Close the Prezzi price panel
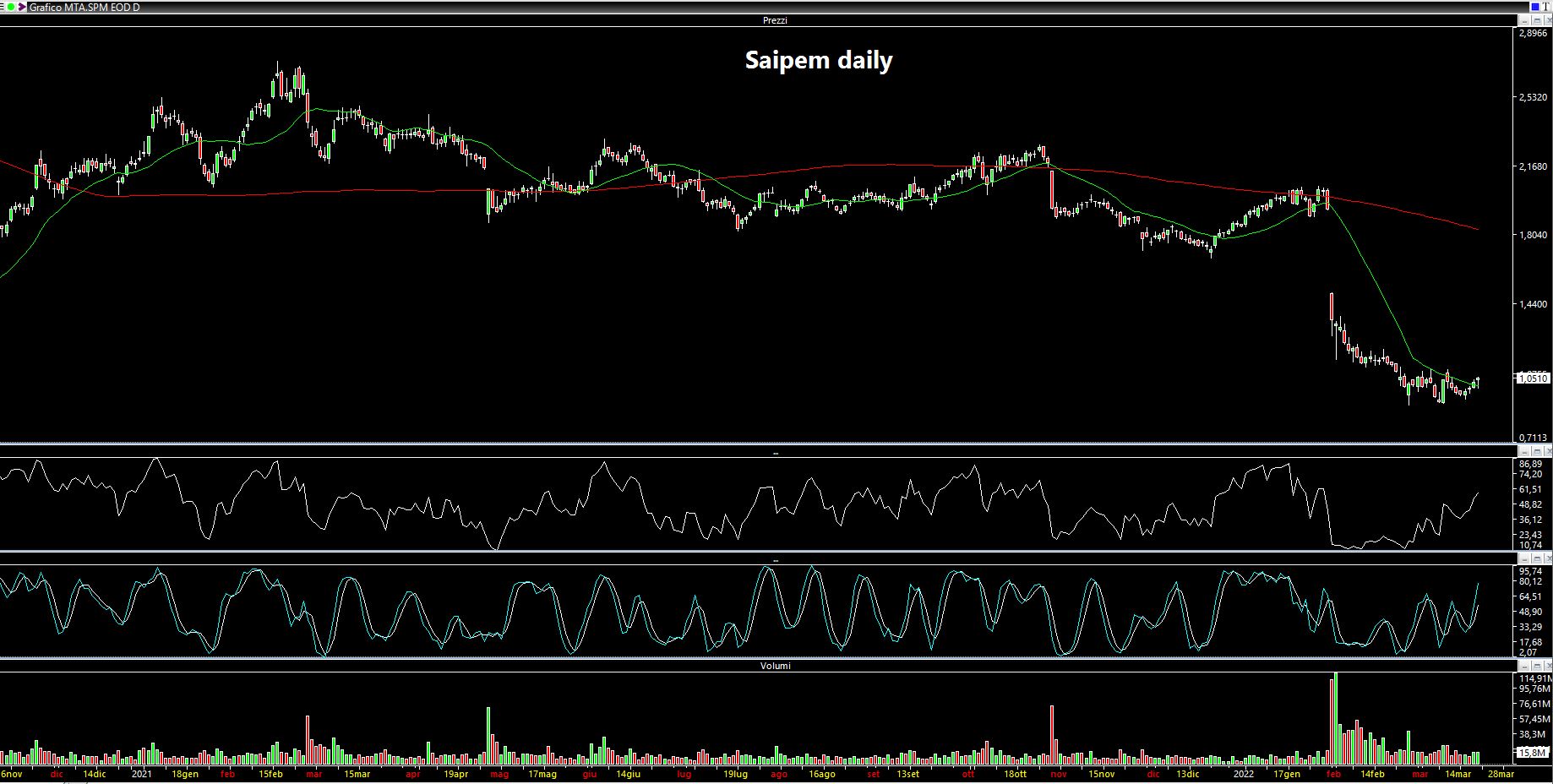Screen dimensions: 1553x784 click(1548, 20)
